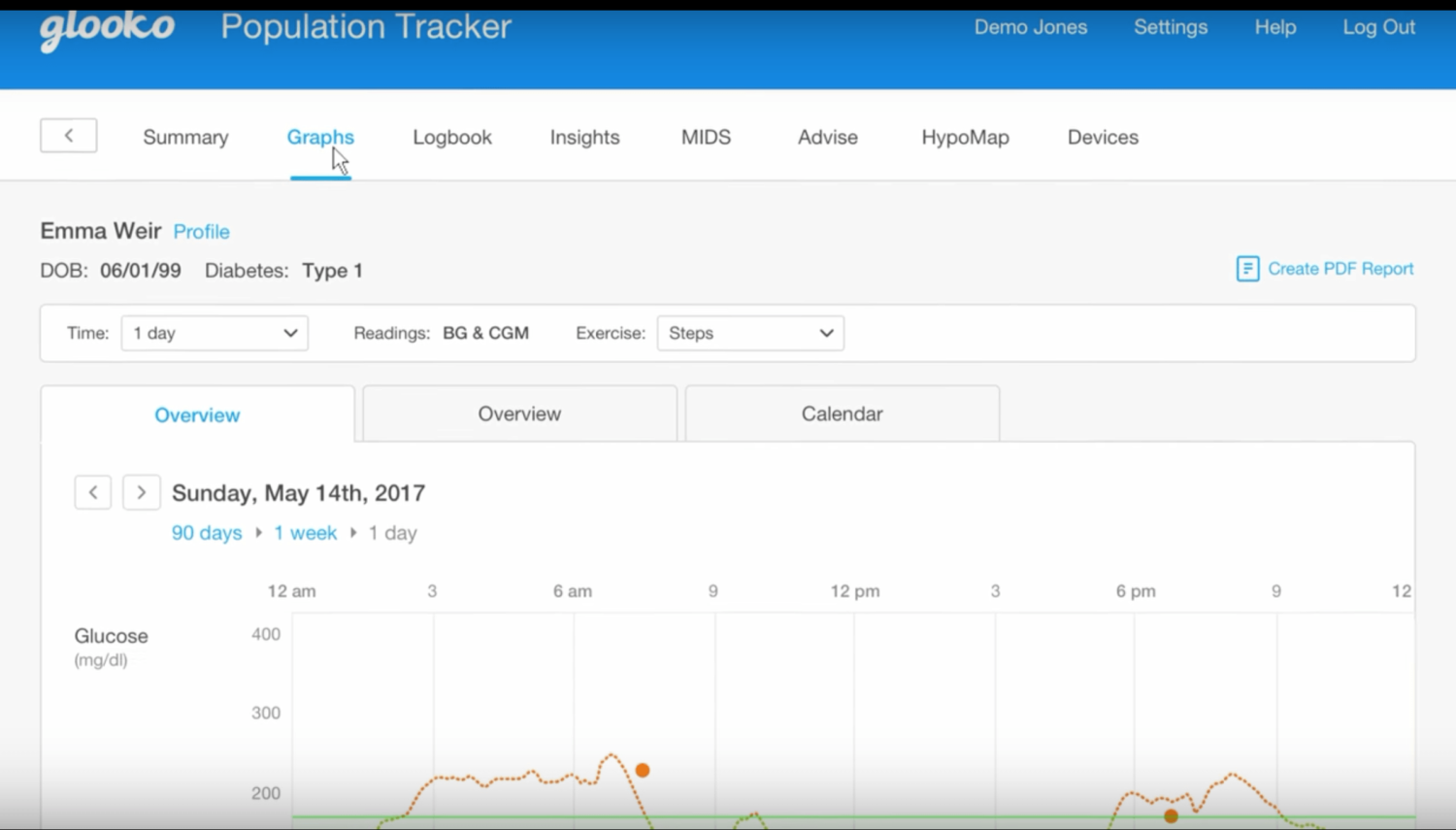
Task: Click the Graphs navigation item
Action: pos(320,137)
